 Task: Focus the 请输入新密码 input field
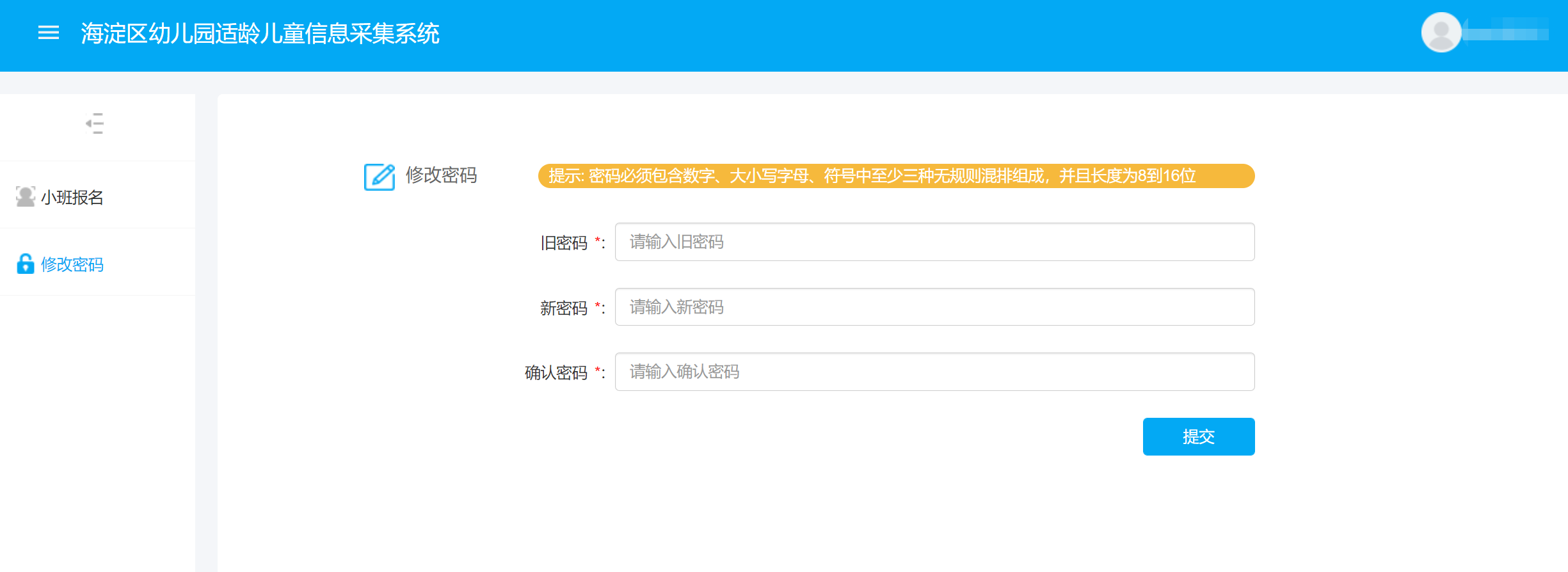point(934,307)
